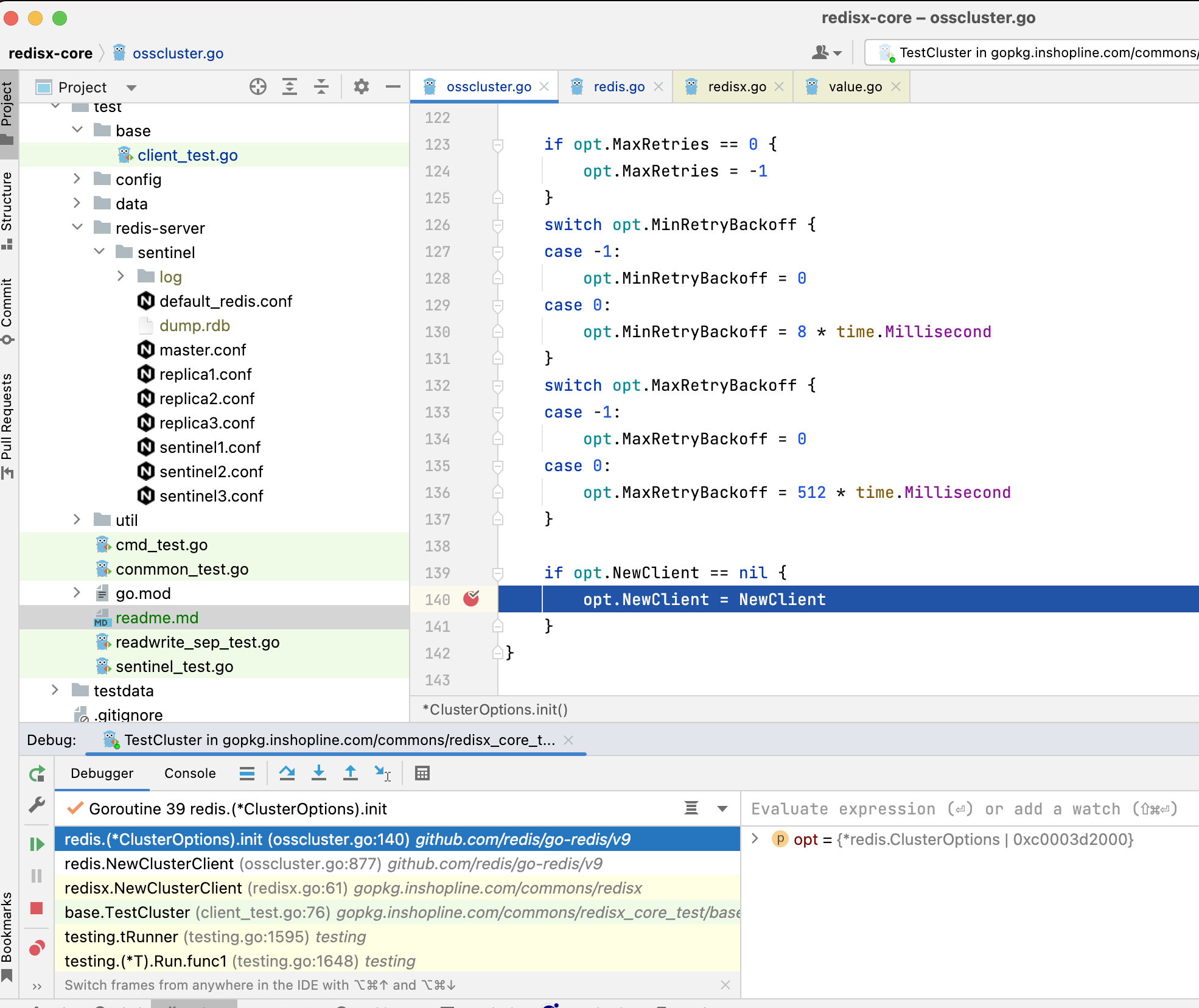
Task: Open Project view dropdown
Action: [x=131, y=88]
